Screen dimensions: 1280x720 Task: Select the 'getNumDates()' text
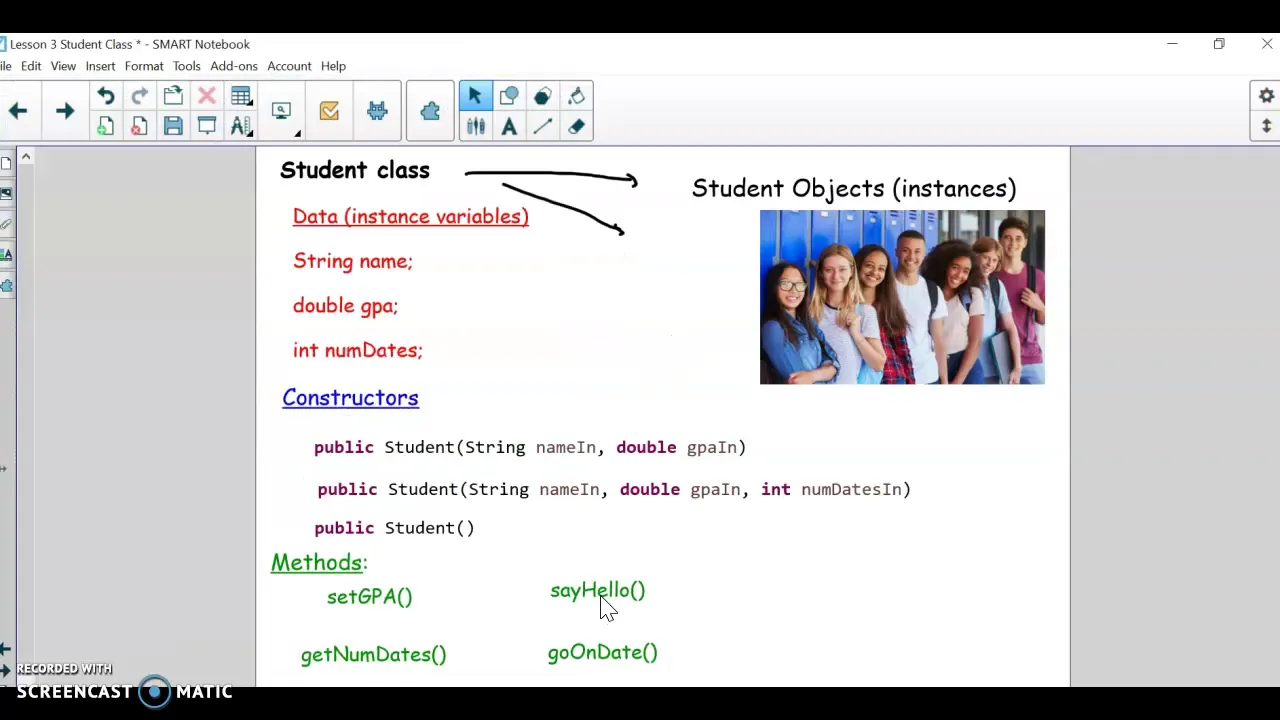click(374, 655)
